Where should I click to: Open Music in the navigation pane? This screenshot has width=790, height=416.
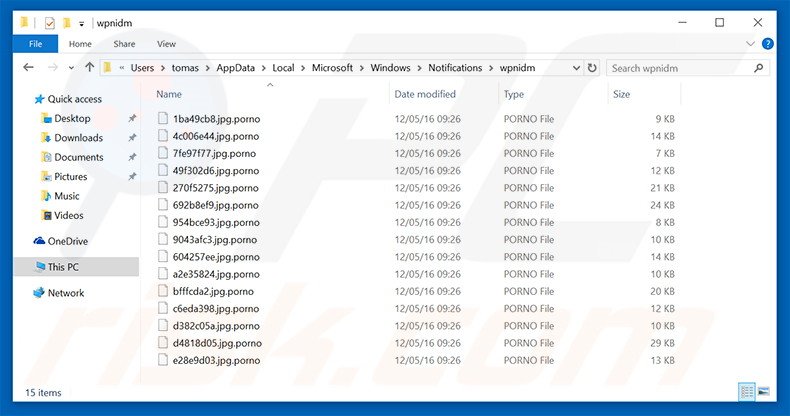[x=60, y=196]
